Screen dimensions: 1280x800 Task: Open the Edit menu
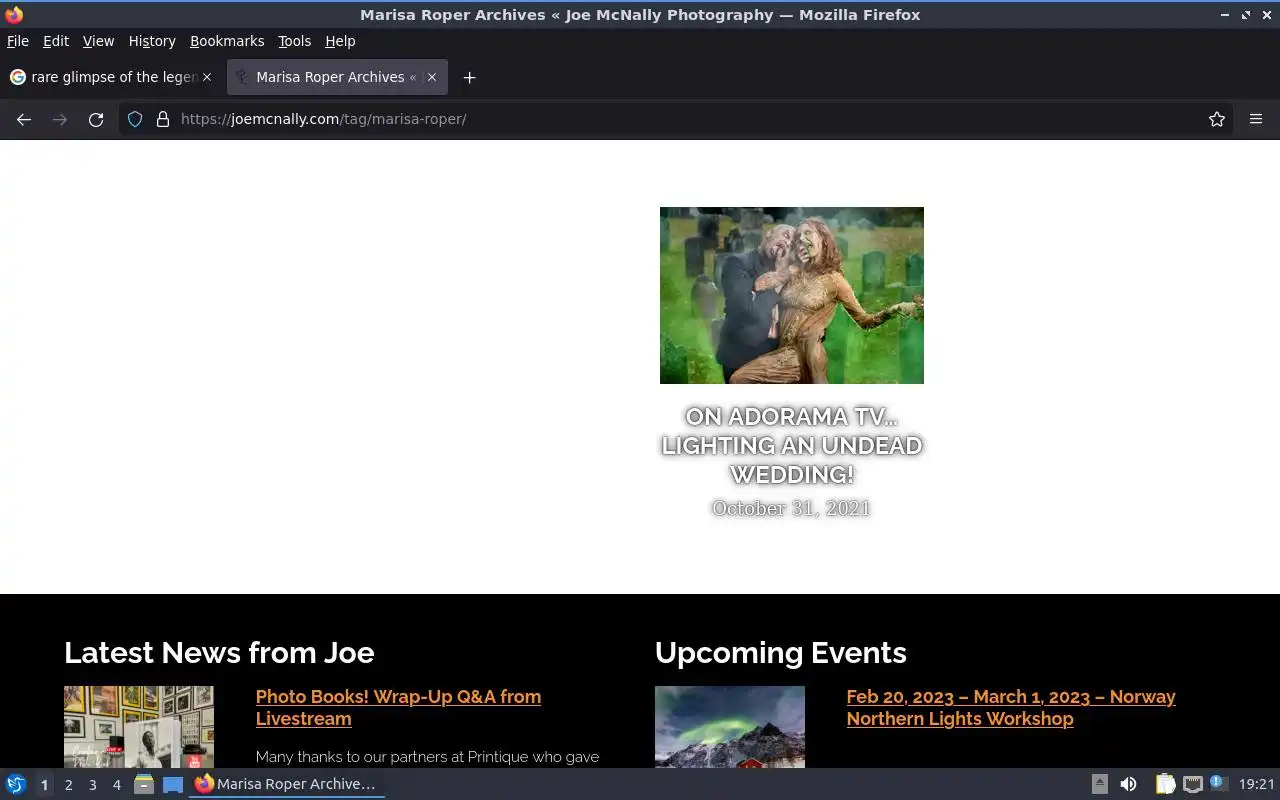click(x=56, y=41)
